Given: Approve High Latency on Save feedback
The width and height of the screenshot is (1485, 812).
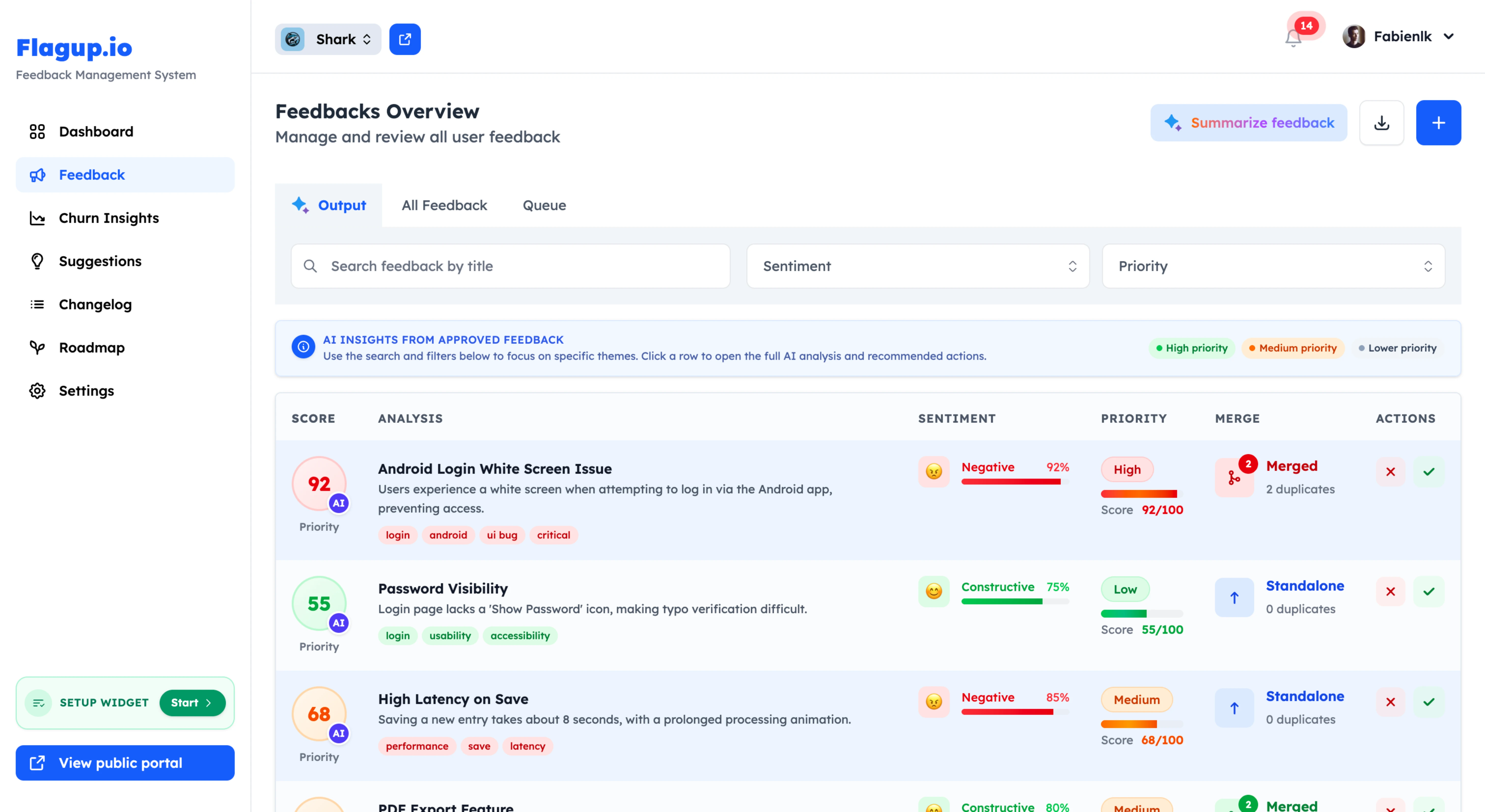Looking at the screenshot, I should tap(1429, 702).
